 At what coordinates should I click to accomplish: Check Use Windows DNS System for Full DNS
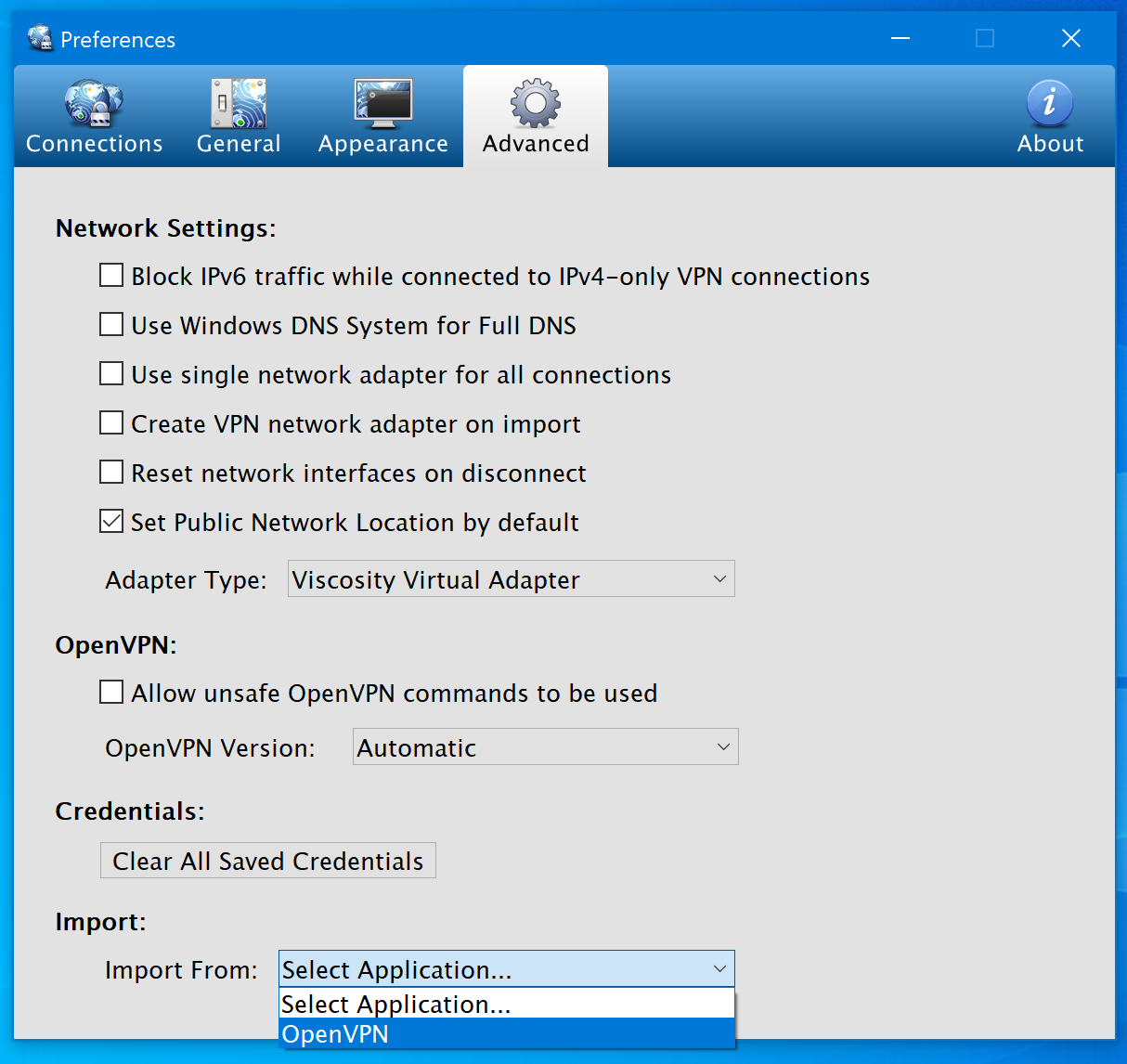[111, 325]
